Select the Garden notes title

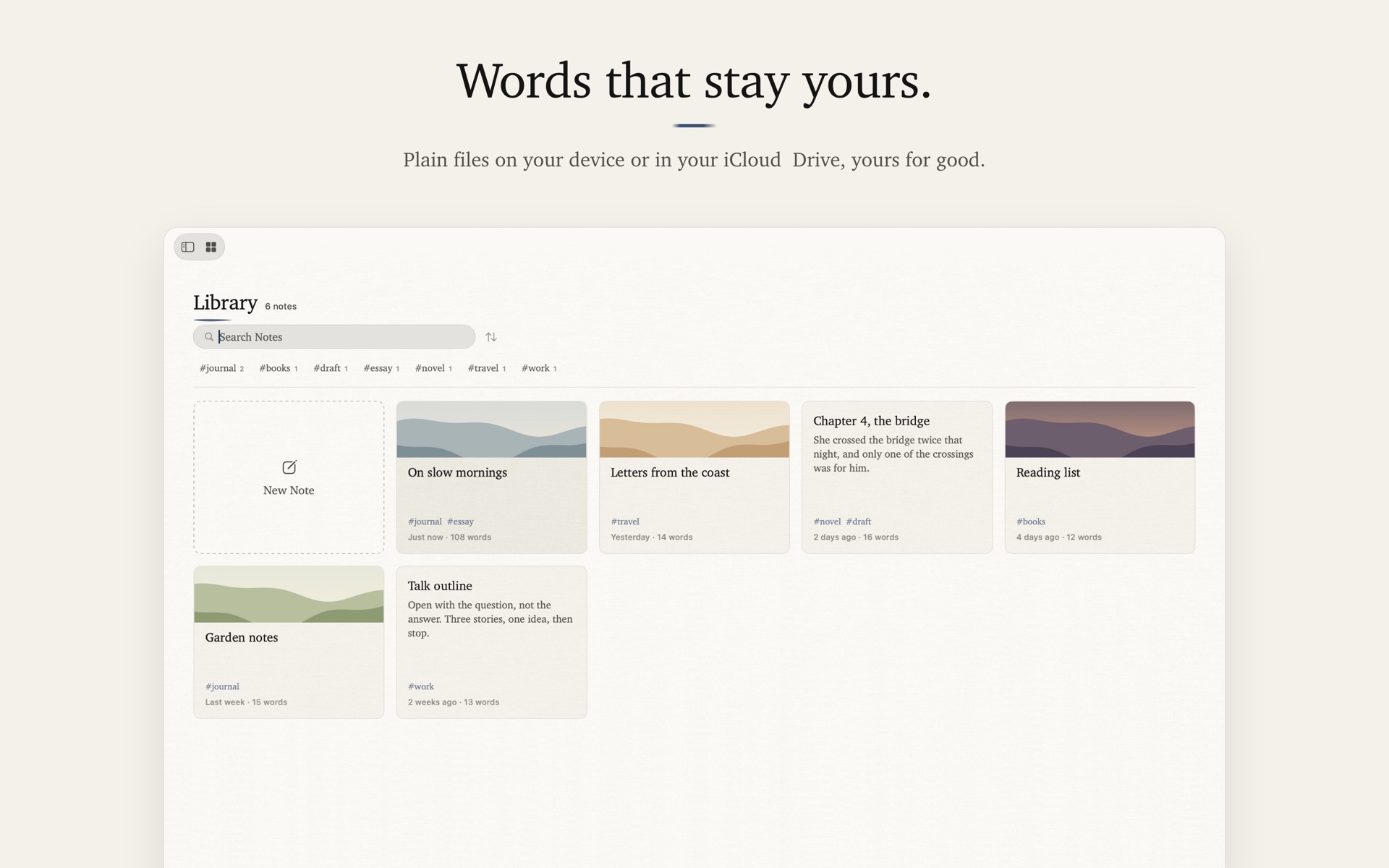click(x=242, y=637)
